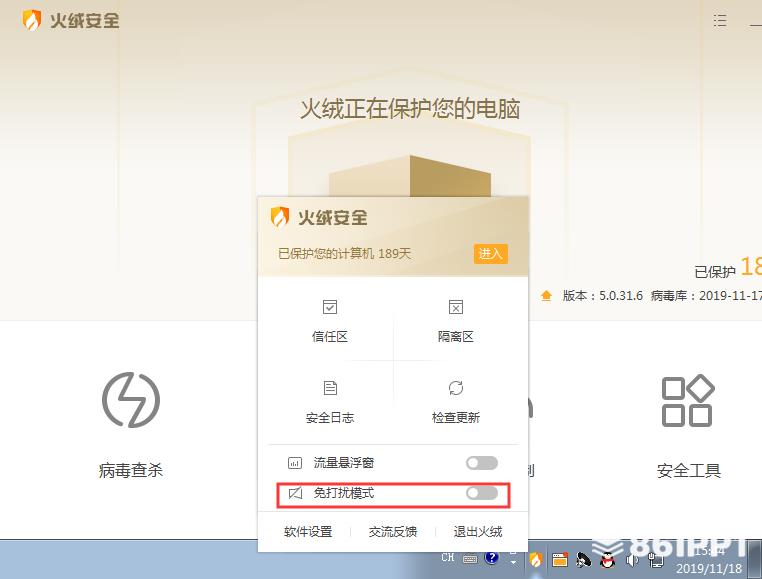762x579 pixels.
Task: Open the 安全工具 grid icon
Action: [688, 401]
